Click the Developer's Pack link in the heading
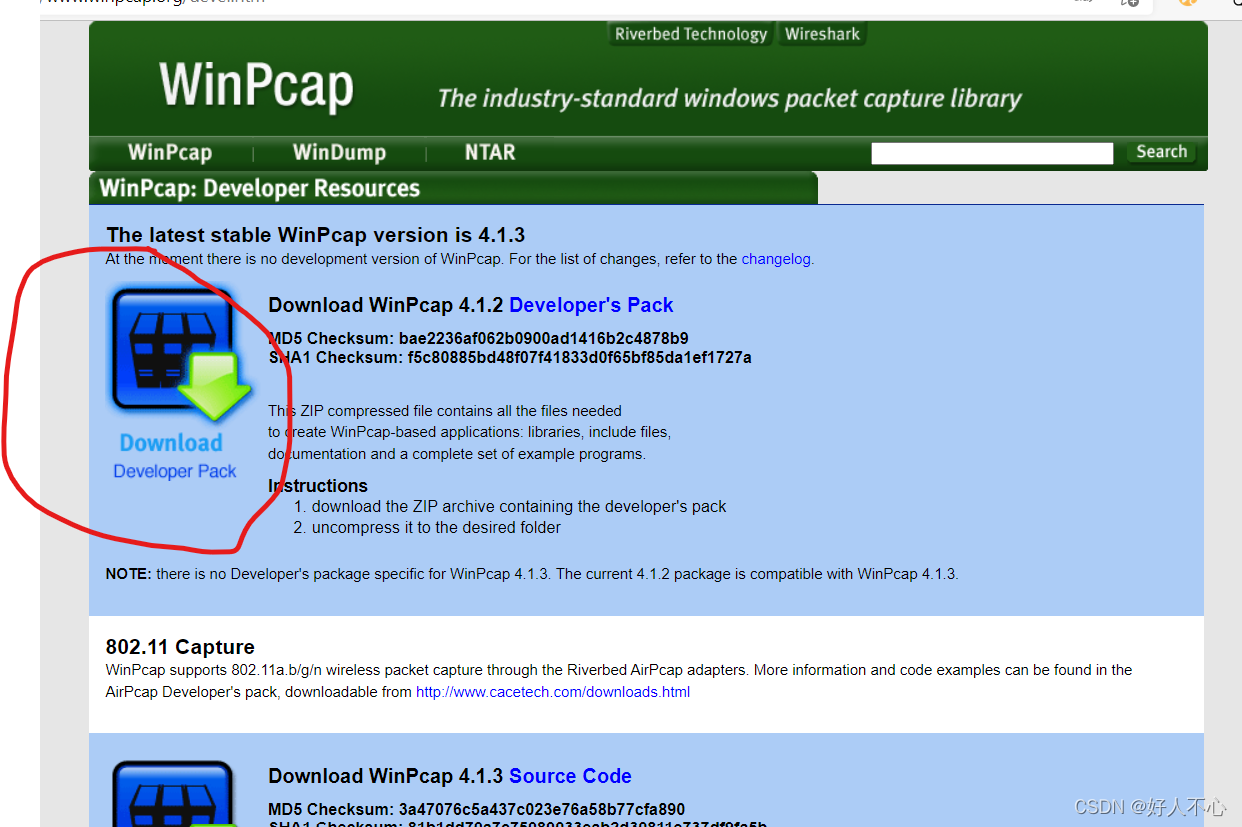 (x=590, y=305)
